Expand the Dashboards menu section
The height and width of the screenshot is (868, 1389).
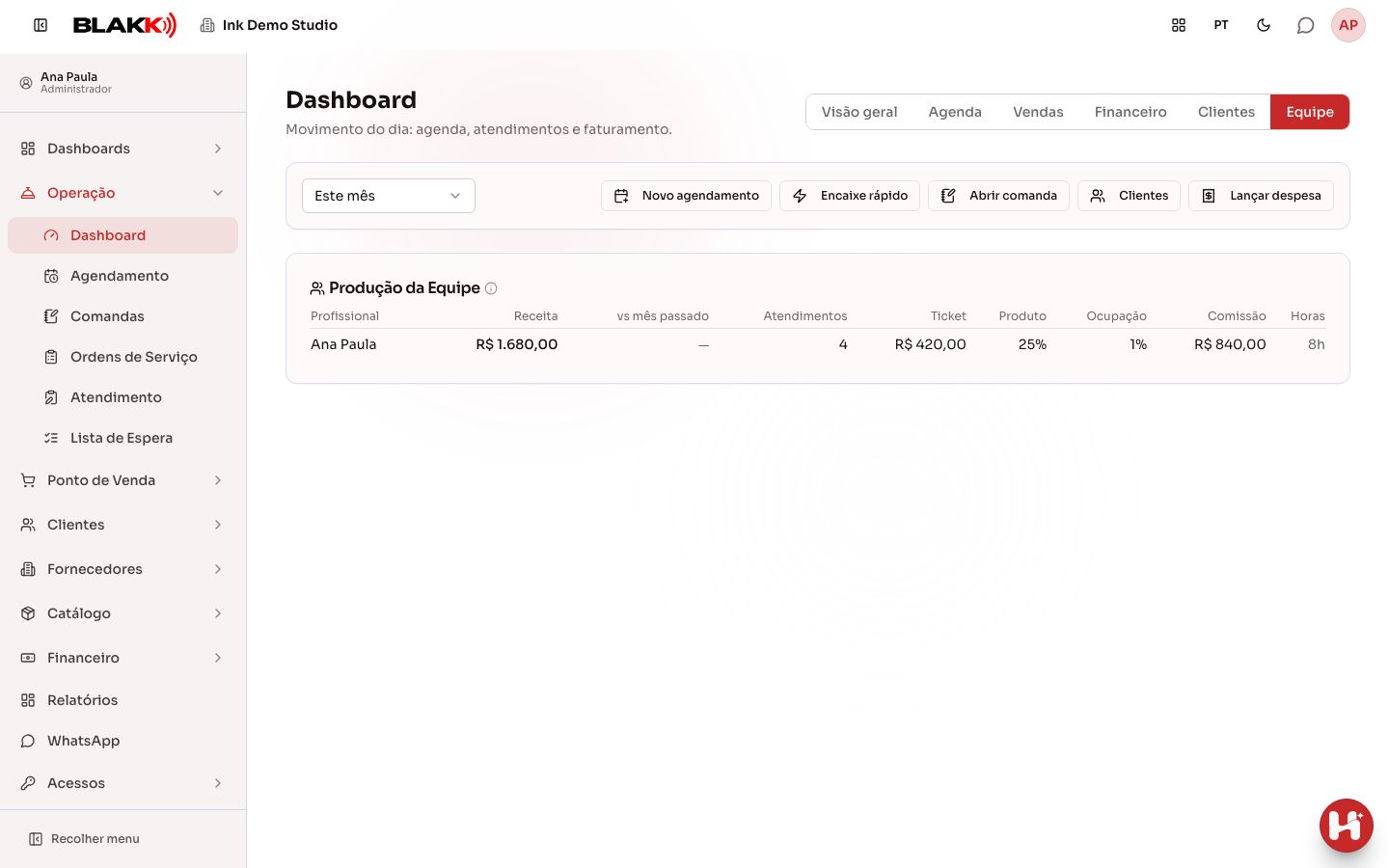point(123,149)
